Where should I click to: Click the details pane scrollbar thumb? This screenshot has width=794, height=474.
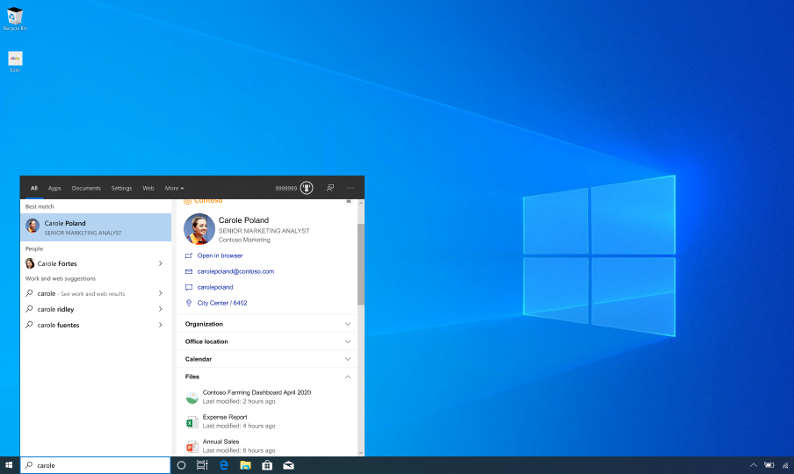click(x=361, y=264)
